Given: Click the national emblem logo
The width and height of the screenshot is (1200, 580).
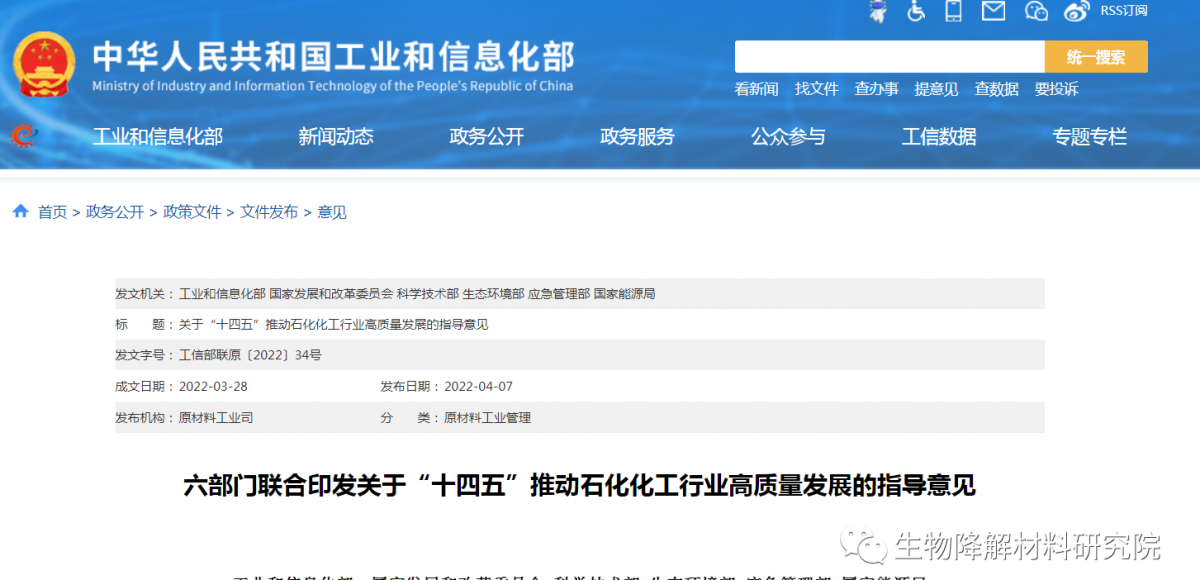Looking at the screenshot, I should click(44, 65).
